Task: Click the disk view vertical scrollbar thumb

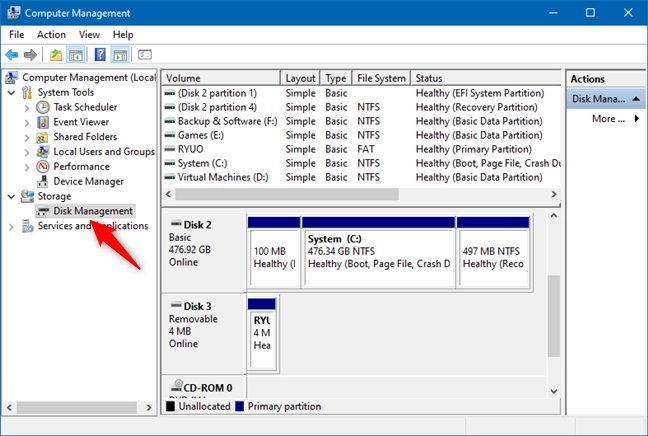Action: [554, 316]
